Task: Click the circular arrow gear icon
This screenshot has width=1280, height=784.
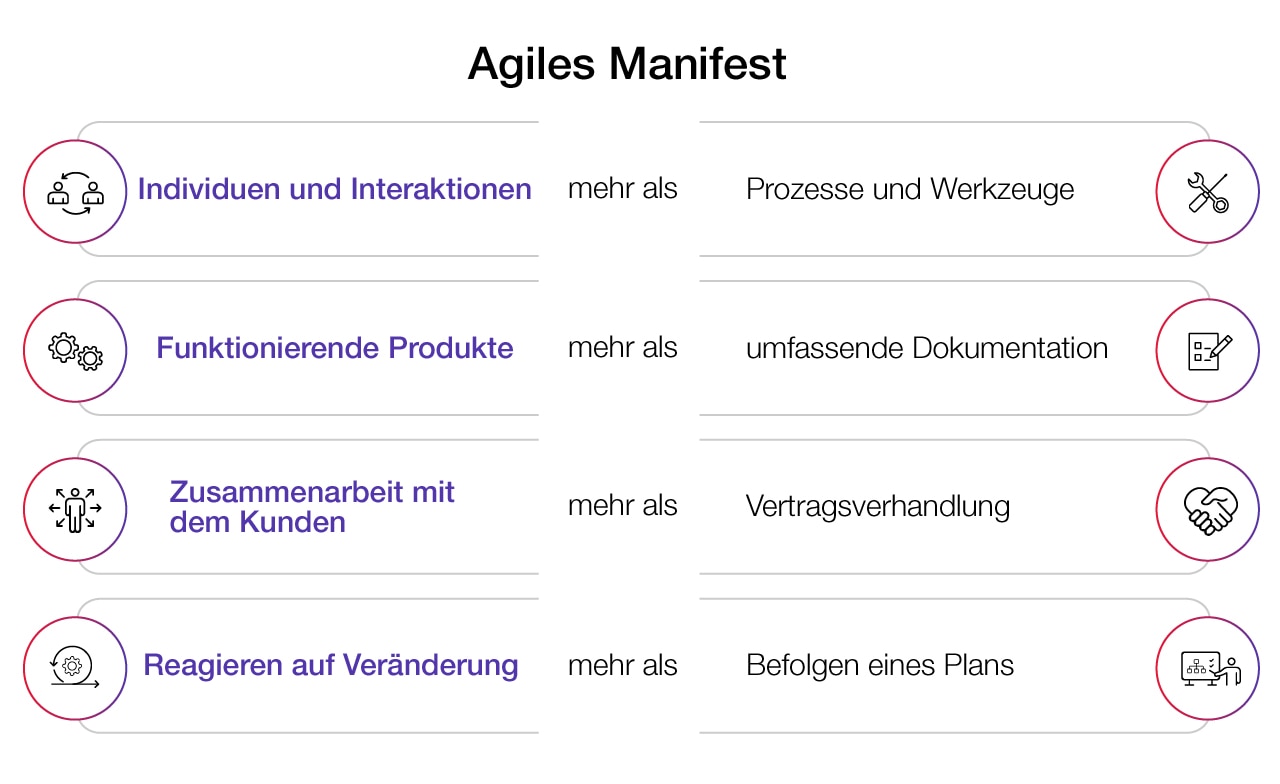Action: coord(75,667)
